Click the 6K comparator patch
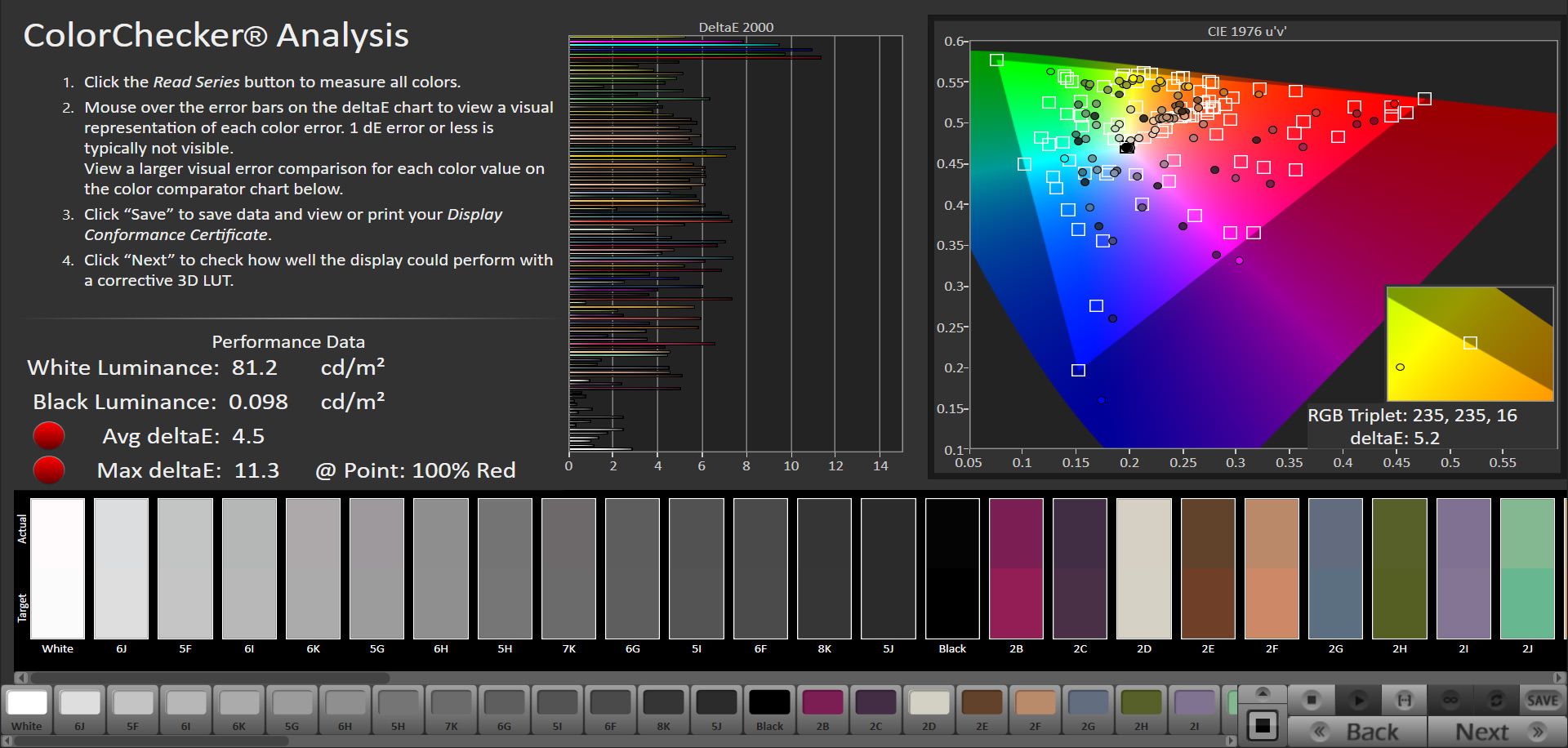Viewport: 1568px width, 748px height. (314, 568)
